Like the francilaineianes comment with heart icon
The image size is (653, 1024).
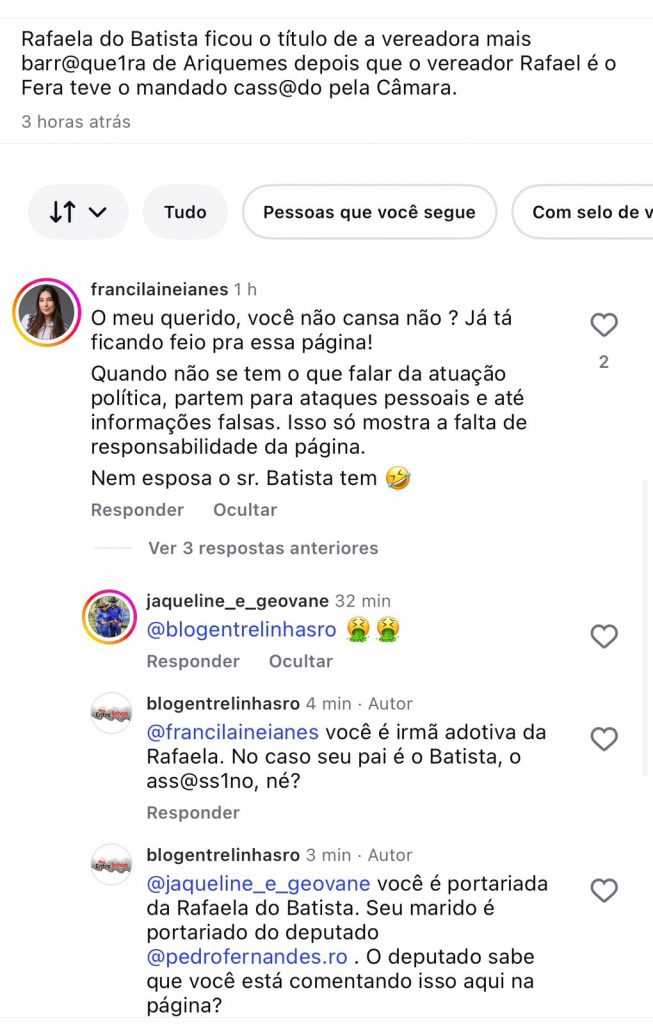coord(604,325)
